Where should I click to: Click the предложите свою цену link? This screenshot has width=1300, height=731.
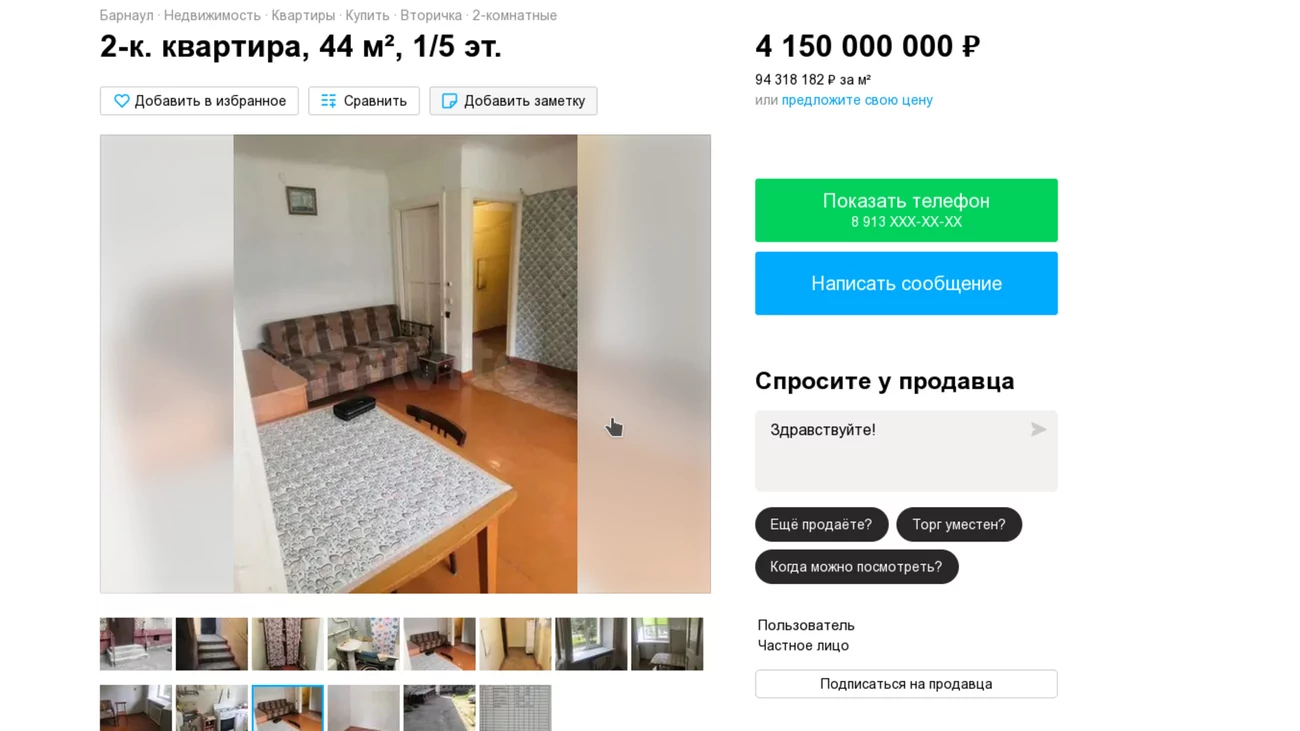pyautogui.click(x=857, y=100)
